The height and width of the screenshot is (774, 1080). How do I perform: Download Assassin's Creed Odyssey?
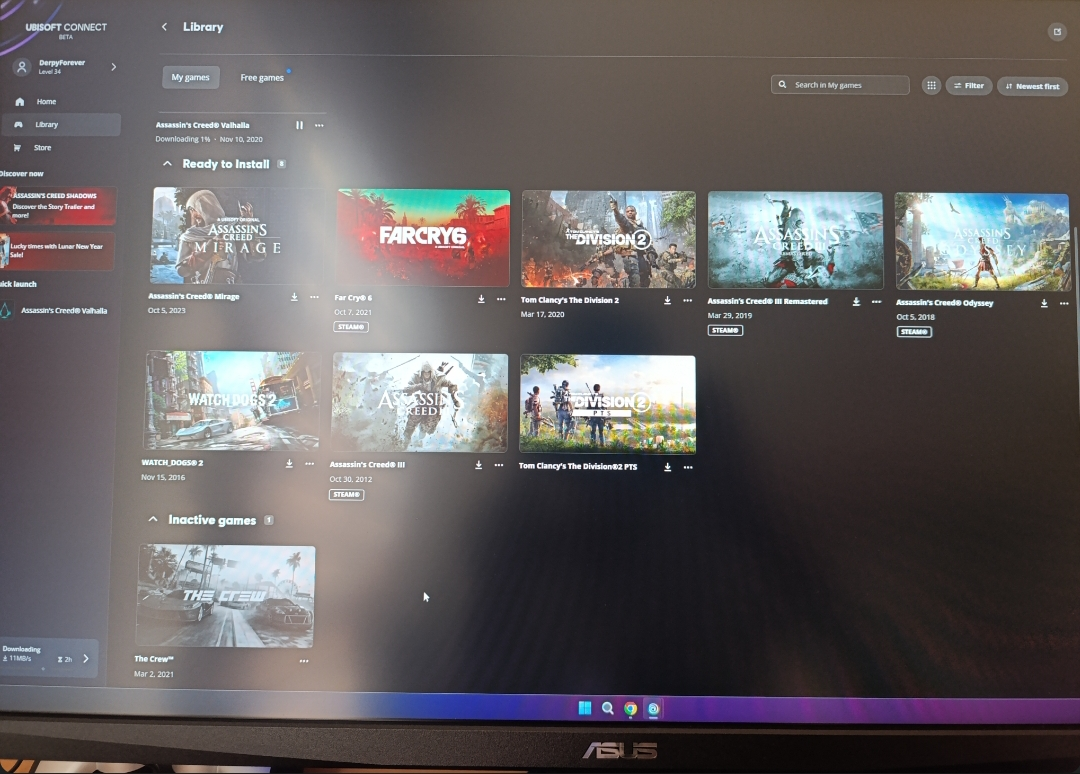(1044, 303)
